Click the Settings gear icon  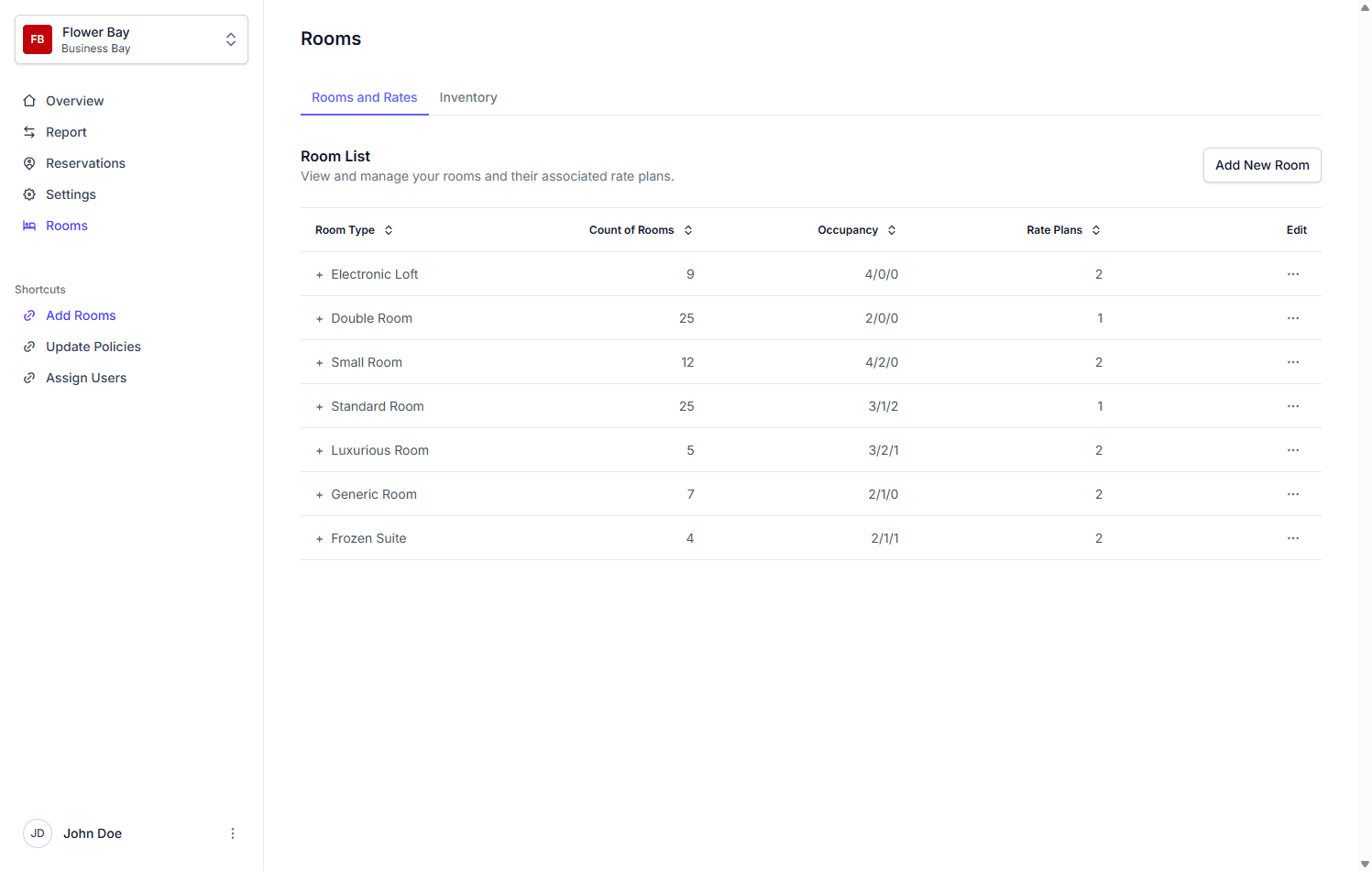click(29, 194)
